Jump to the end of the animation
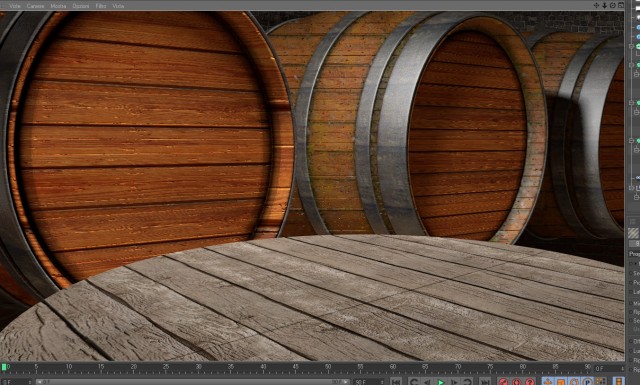 (x=484, y=382)
